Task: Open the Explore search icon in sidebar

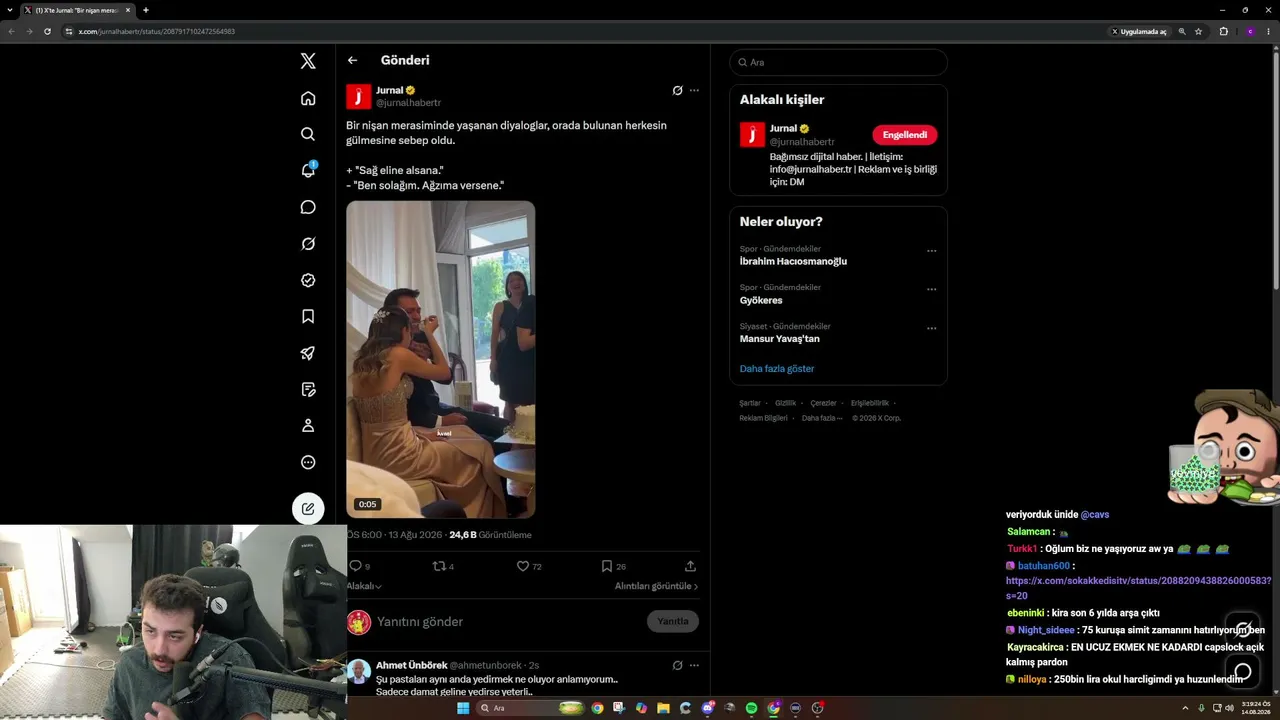Action: point(308,134)
